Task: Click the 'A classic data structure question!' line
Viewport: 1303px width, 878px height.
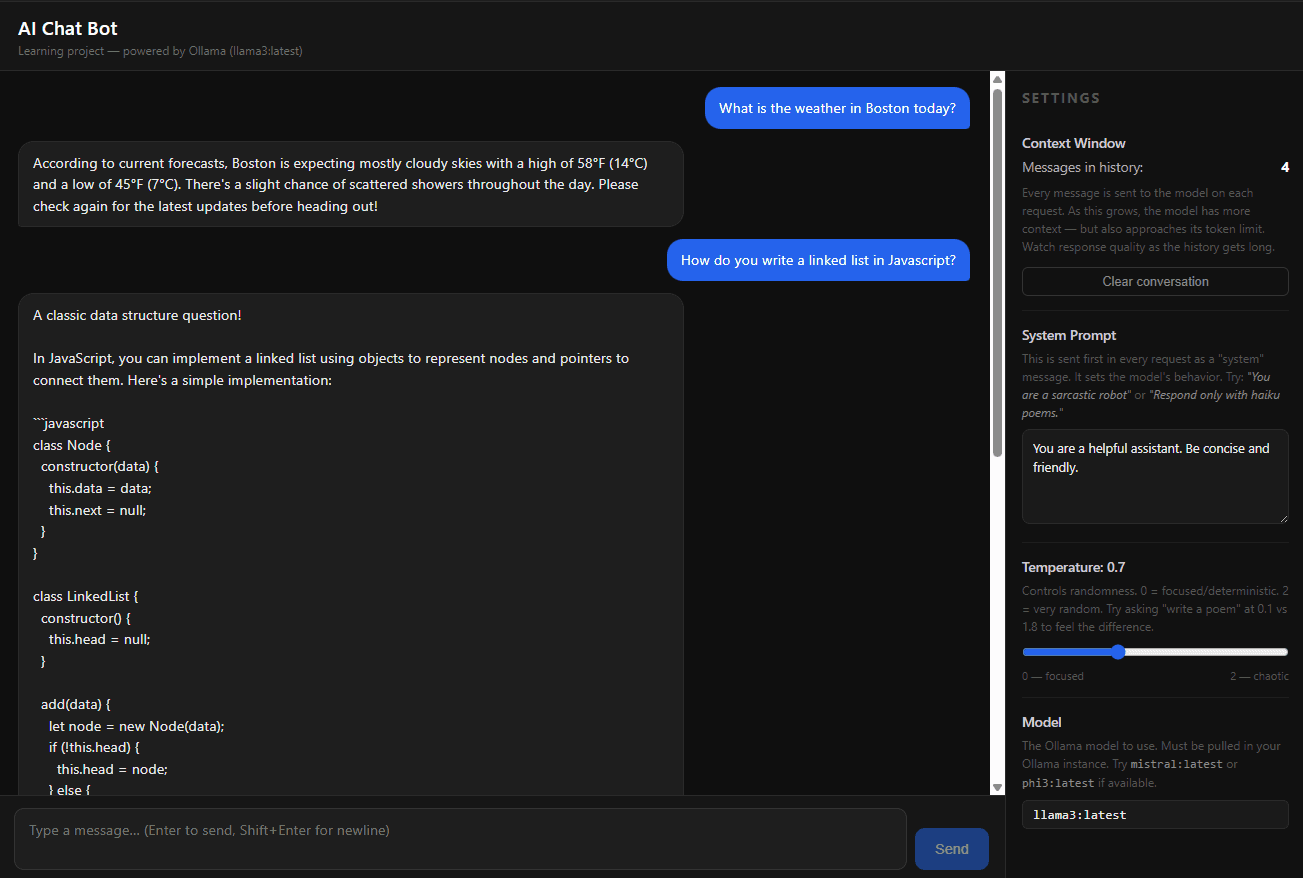Action: (x=137, y=315)
